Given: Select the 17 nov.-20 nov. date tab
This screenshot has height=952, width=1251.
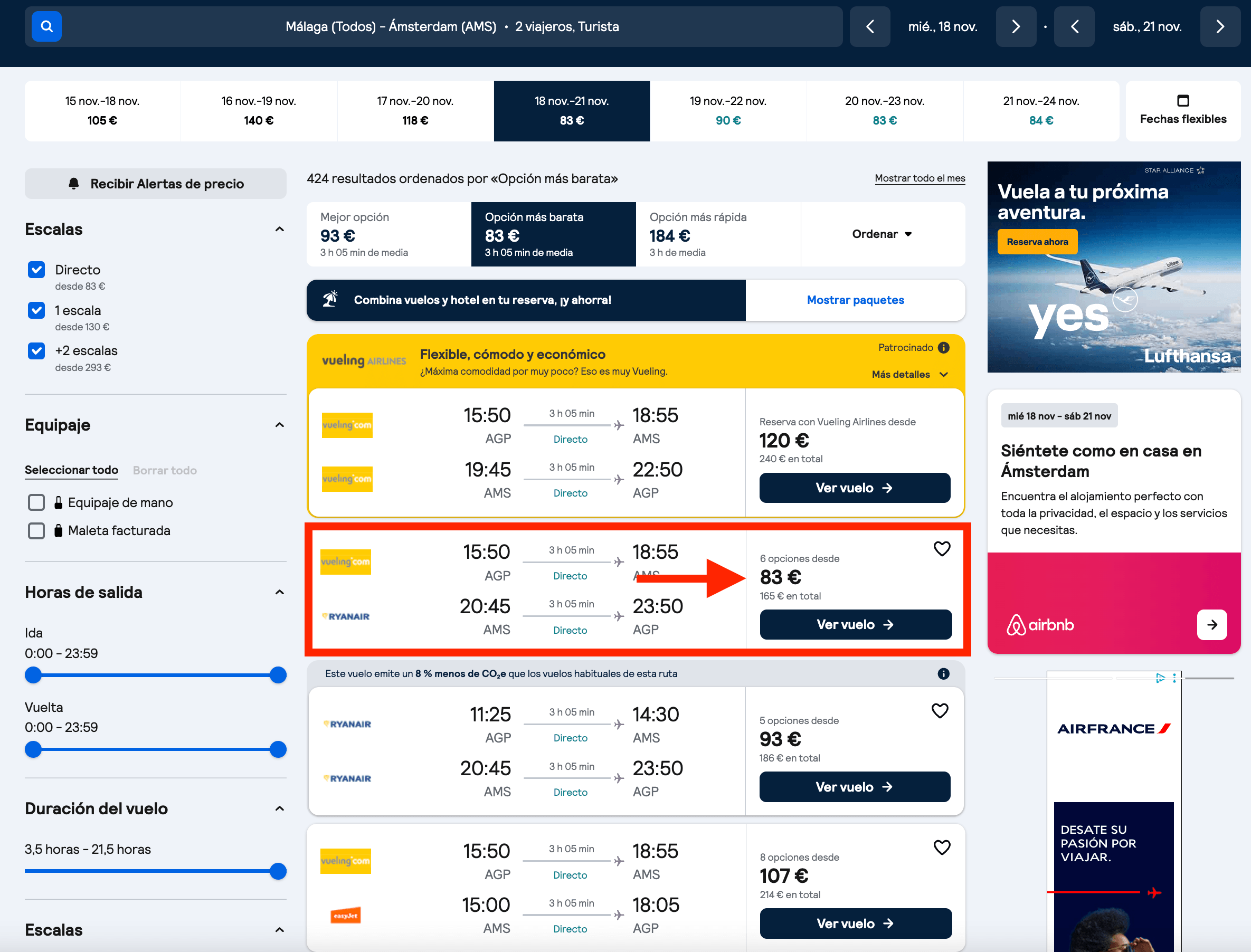Looking at the screenshot, I should [415, 110].
